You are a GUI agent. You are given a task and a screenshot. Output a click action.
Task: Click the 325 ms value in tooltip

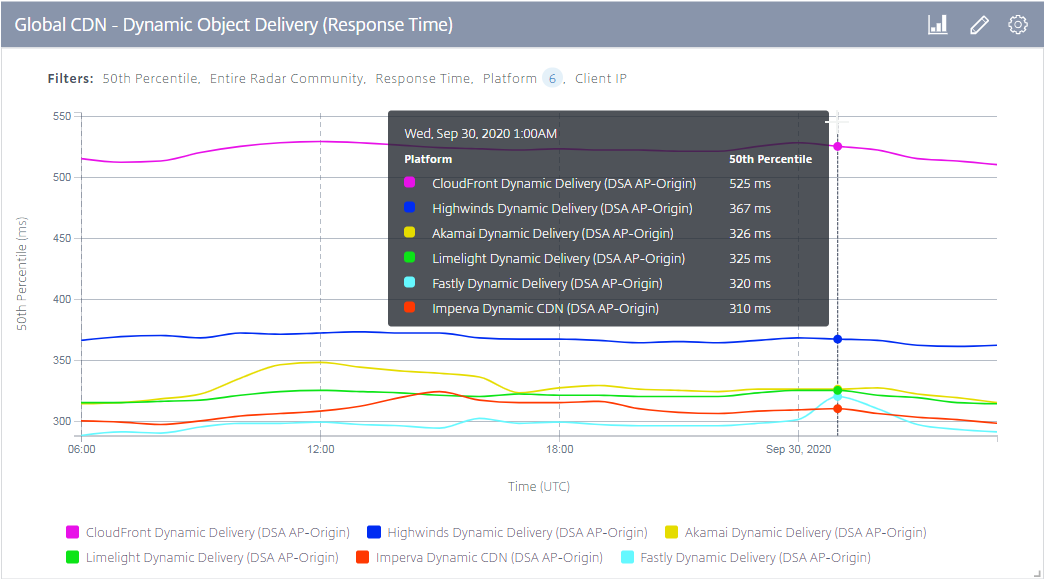click(x=750, y=259)
